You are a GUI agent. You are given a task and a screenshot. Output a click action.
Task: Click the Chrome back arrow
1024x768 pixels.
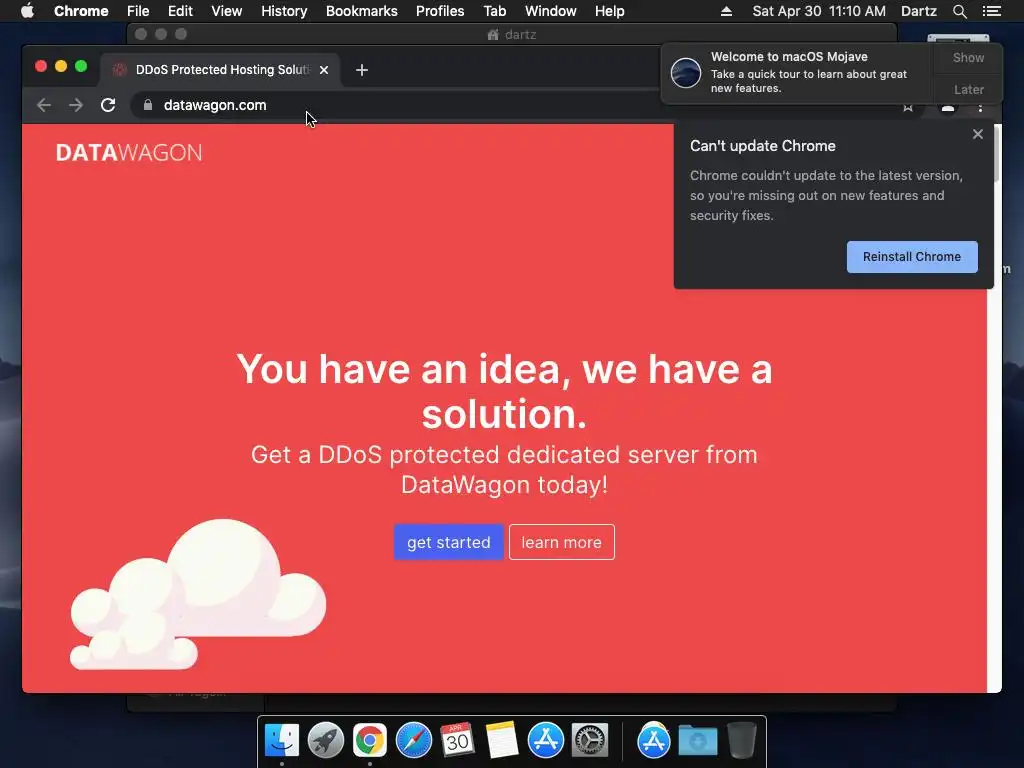click(x=44, y=105)
